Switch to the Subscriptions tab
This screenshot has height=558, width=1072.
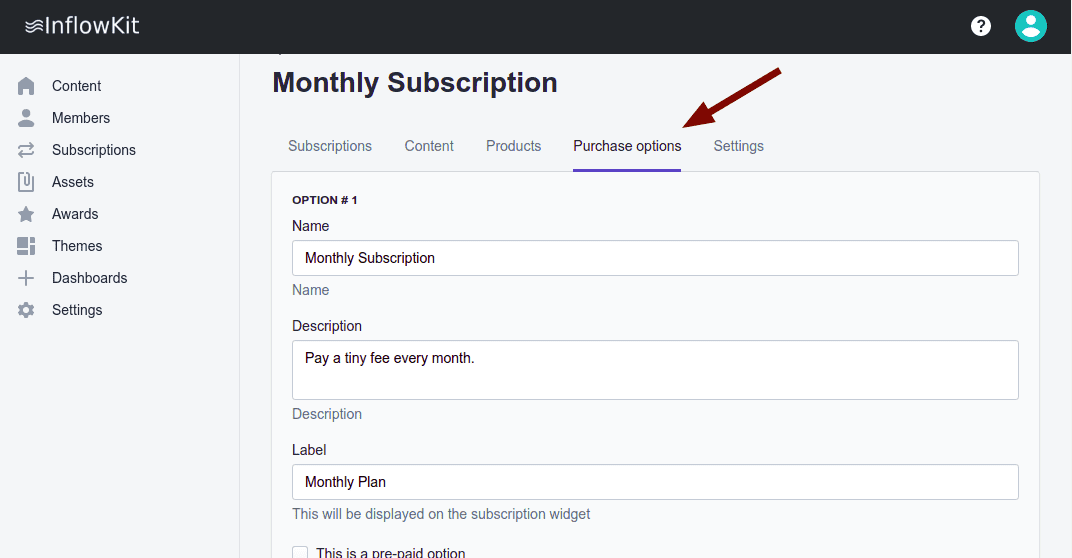pos(330,146)
